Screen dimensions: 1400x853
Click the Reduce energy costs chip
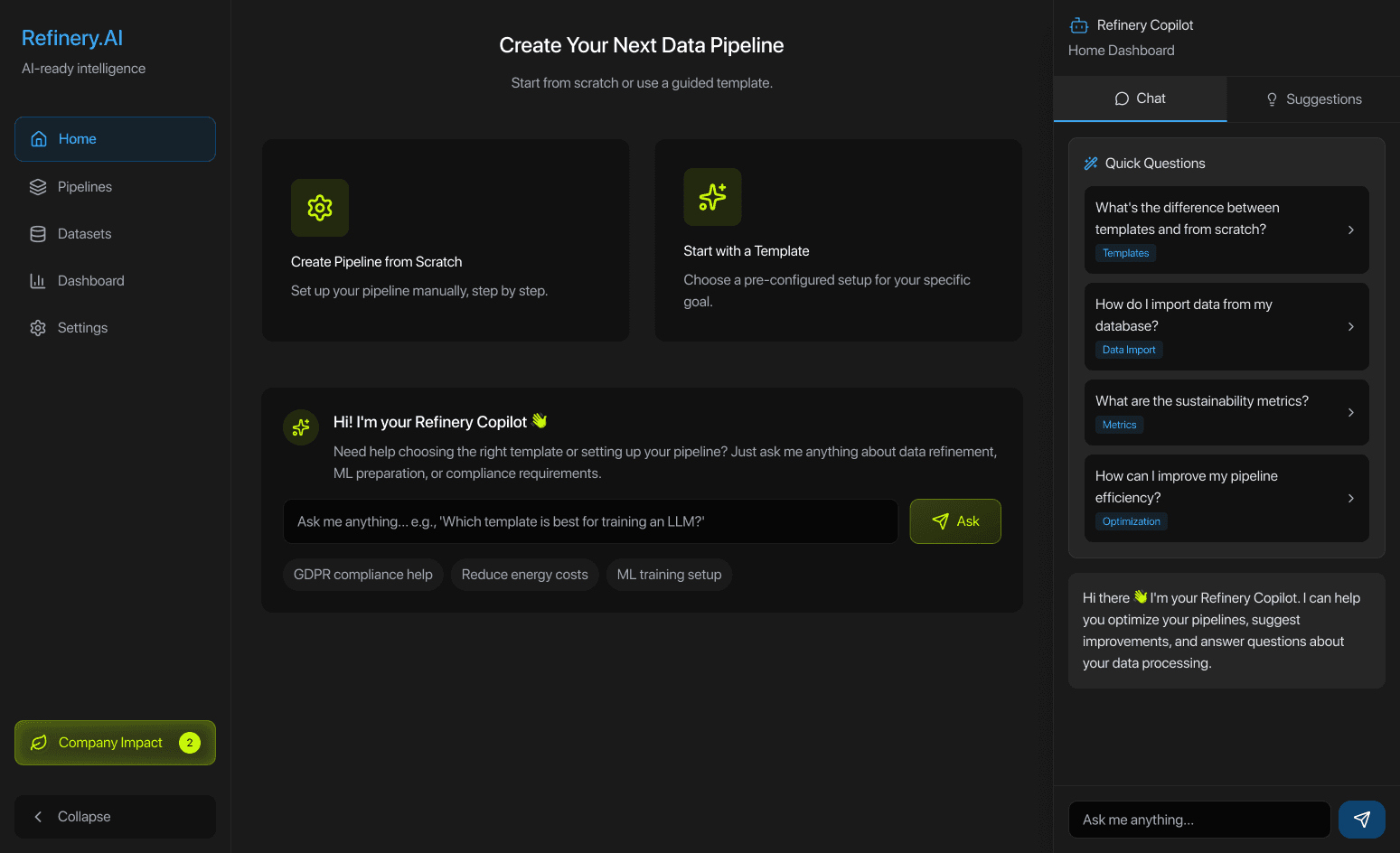525,575
